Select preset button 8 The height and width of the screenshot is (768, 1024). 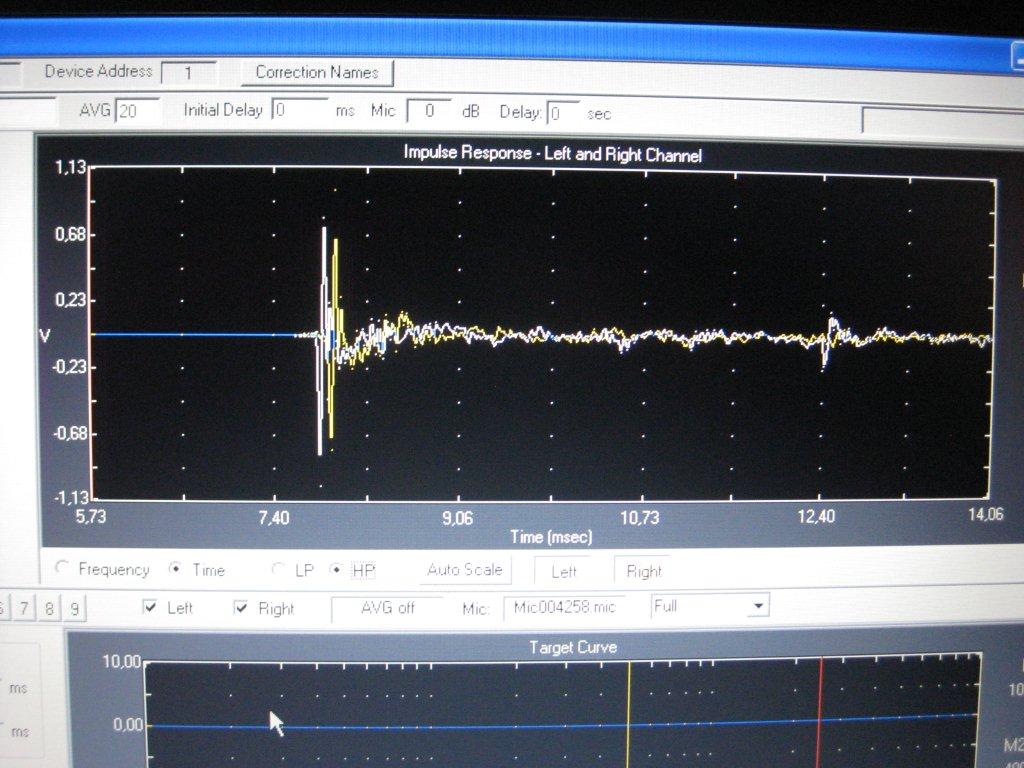[49, 609]
